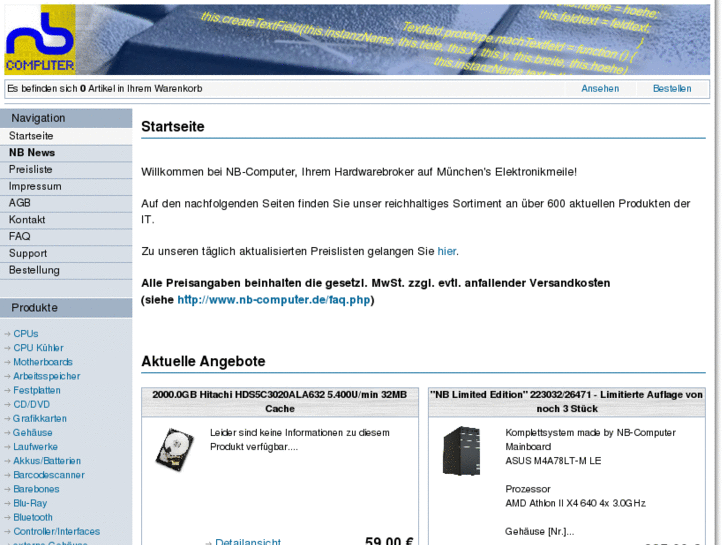
Task: Go to the Preisliste page
Action: coord(66,170)
